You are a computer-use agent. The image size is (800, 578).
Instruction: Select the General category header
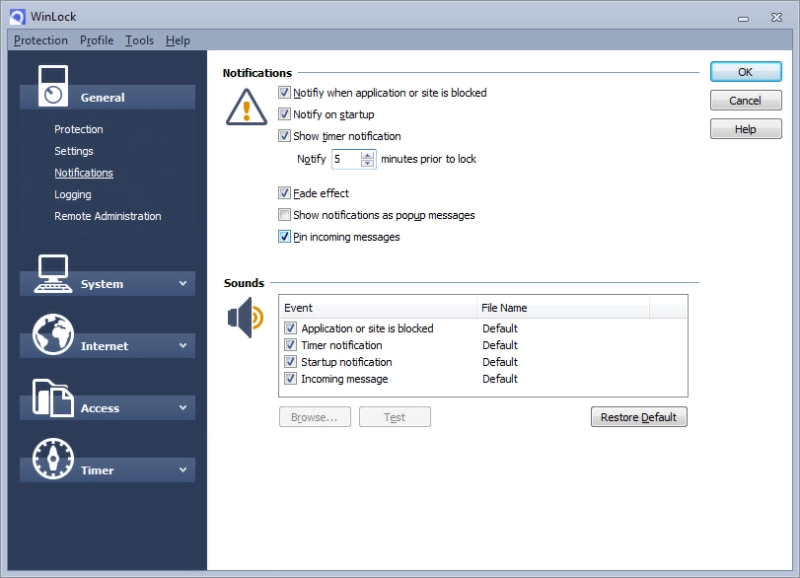[x=107, y=97]
